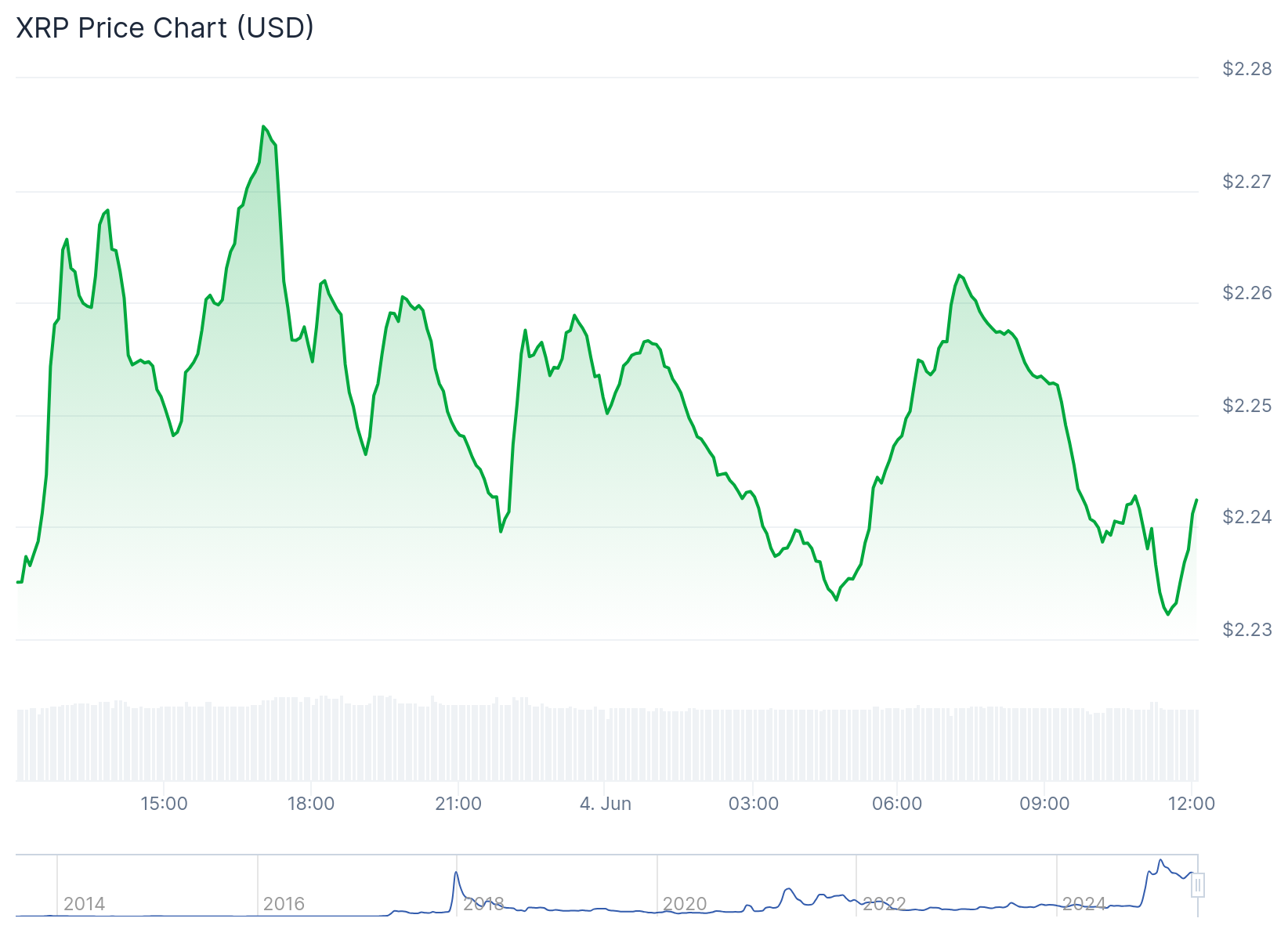Click the 18:00 time axis label

pos(311,804)
